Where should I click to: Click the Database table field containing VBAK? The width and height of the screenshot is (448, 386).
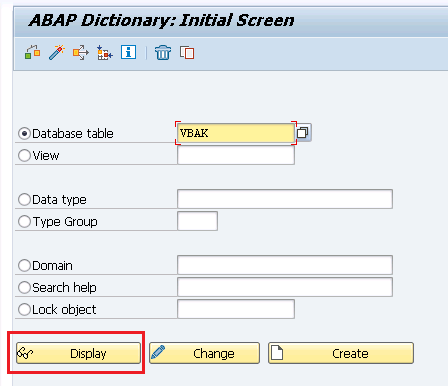(x=236, y=133)
